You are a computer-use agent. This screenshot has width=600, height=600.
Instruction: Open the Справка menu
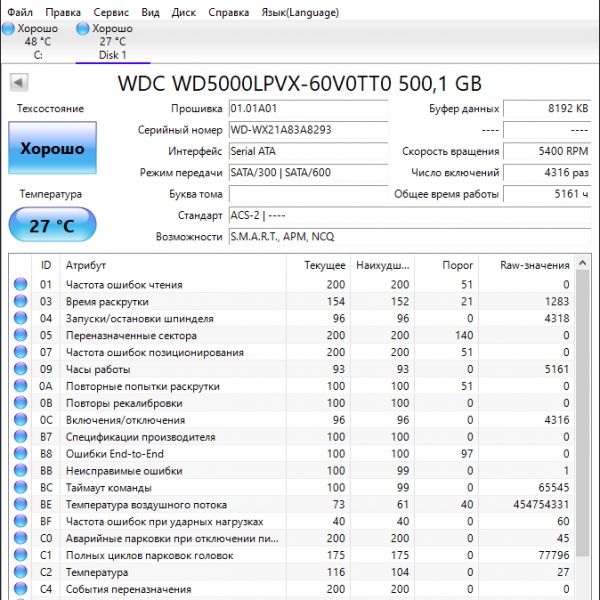[228, 12]
